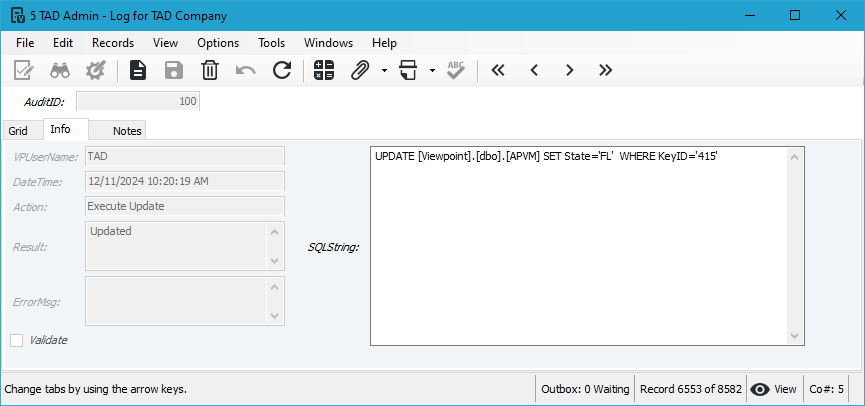This screenshot has width=865, height=406.
Task: Create a new record with document icon
Action: point(138,70)
